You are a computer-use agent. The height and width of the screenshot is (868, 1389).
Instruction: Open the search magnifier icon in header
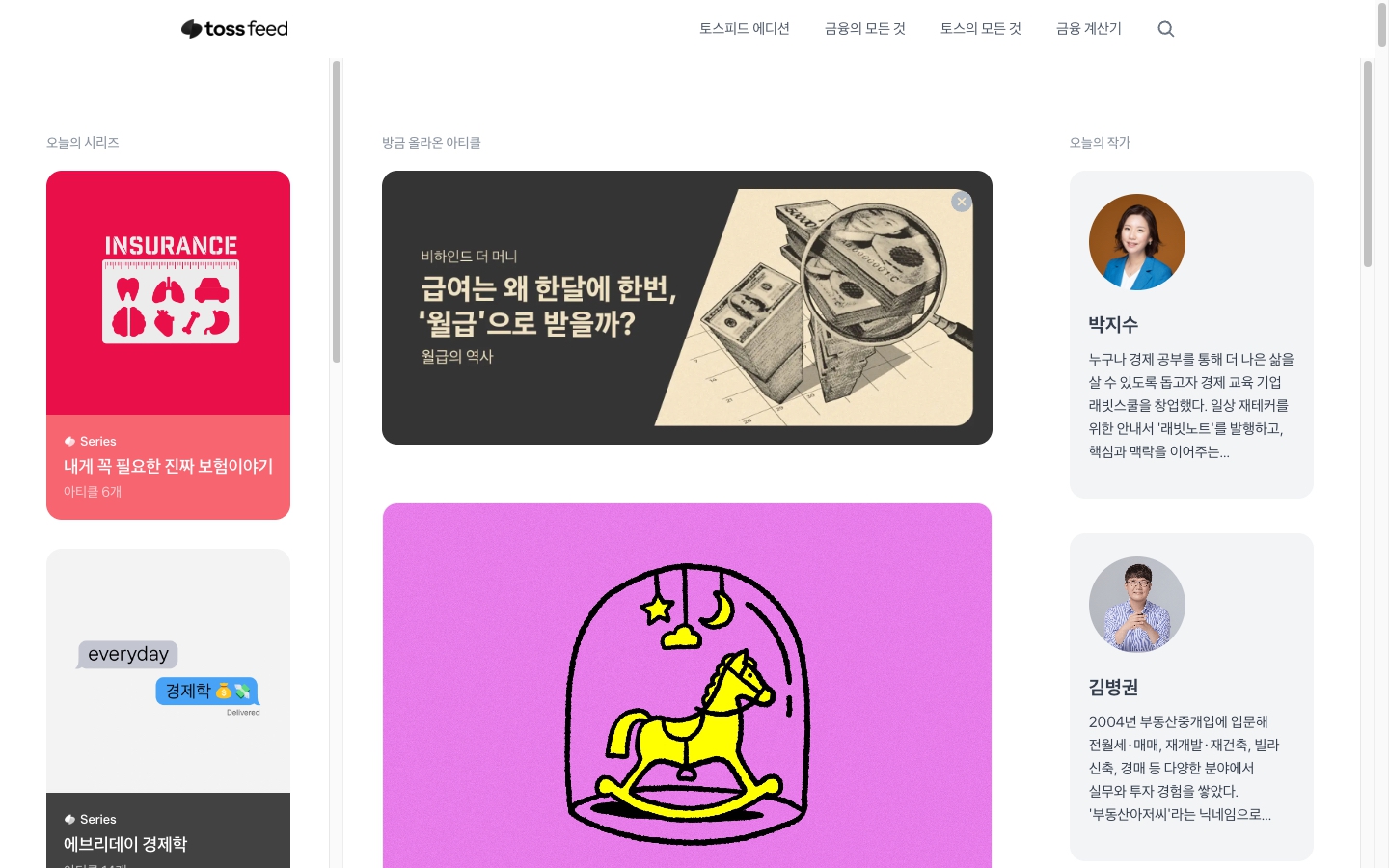pos(1166,29)
